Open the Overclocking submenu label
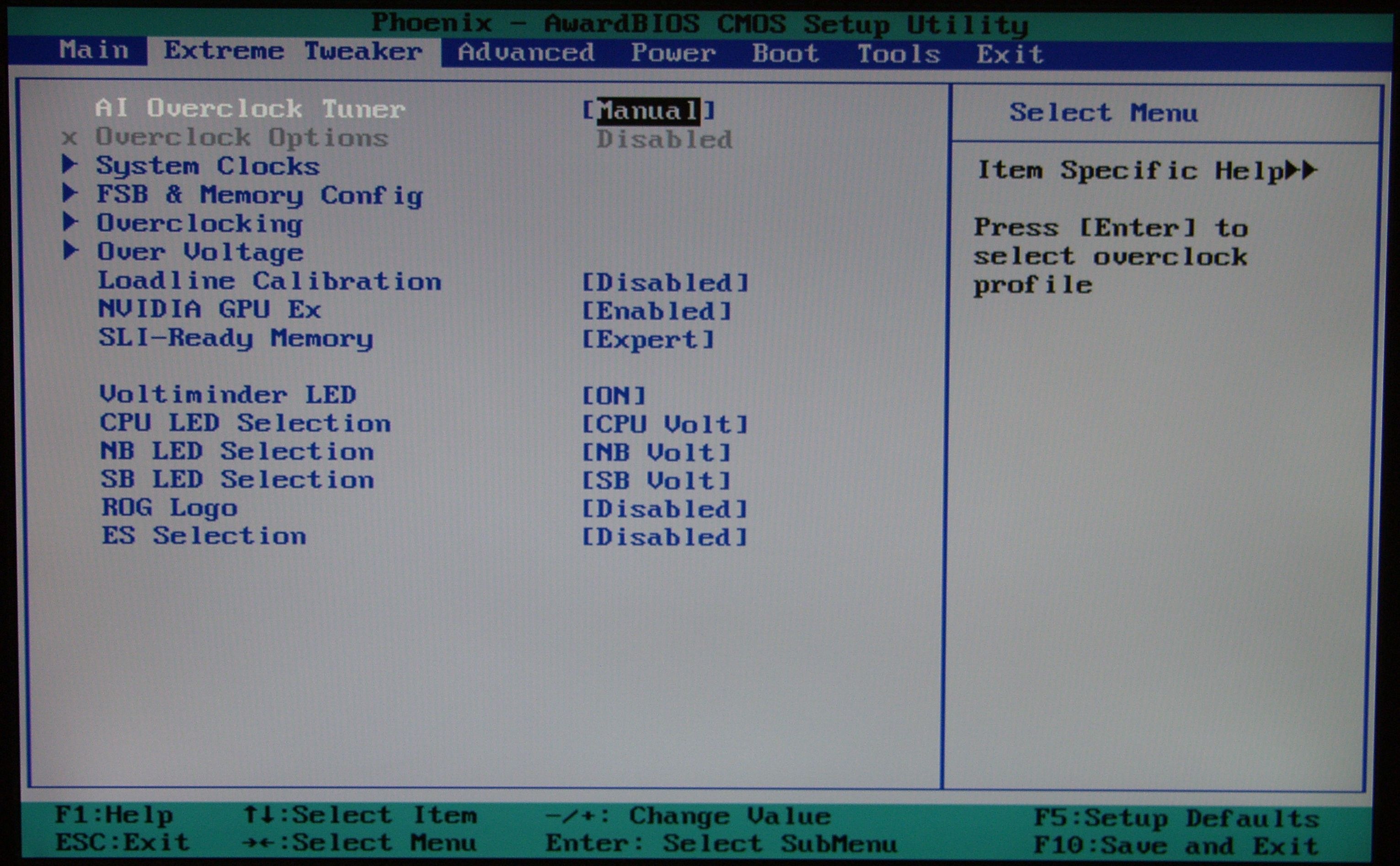The height and width of the screenshot is (866, 1400). (x=199, y=224)
